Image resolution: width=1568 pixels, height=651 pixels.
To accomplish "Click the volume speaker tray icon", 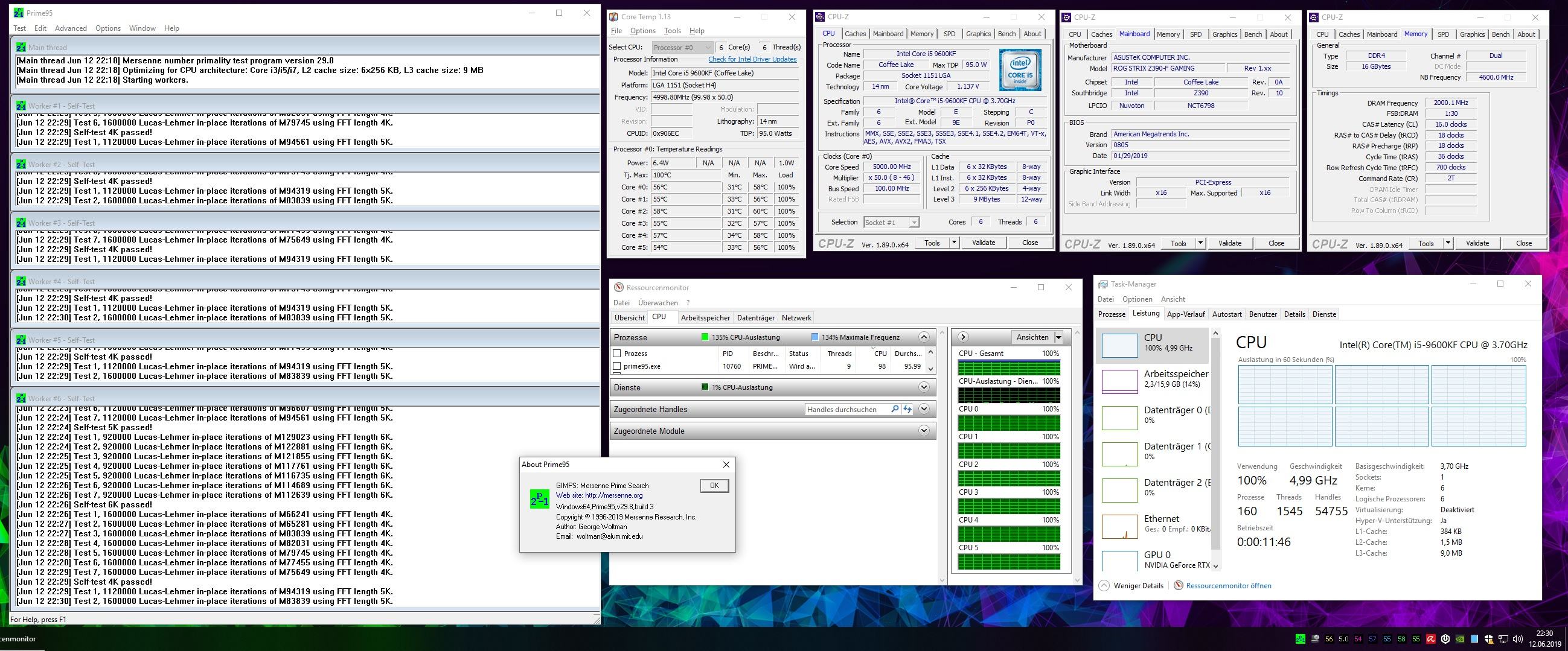I will (1517, 639).
